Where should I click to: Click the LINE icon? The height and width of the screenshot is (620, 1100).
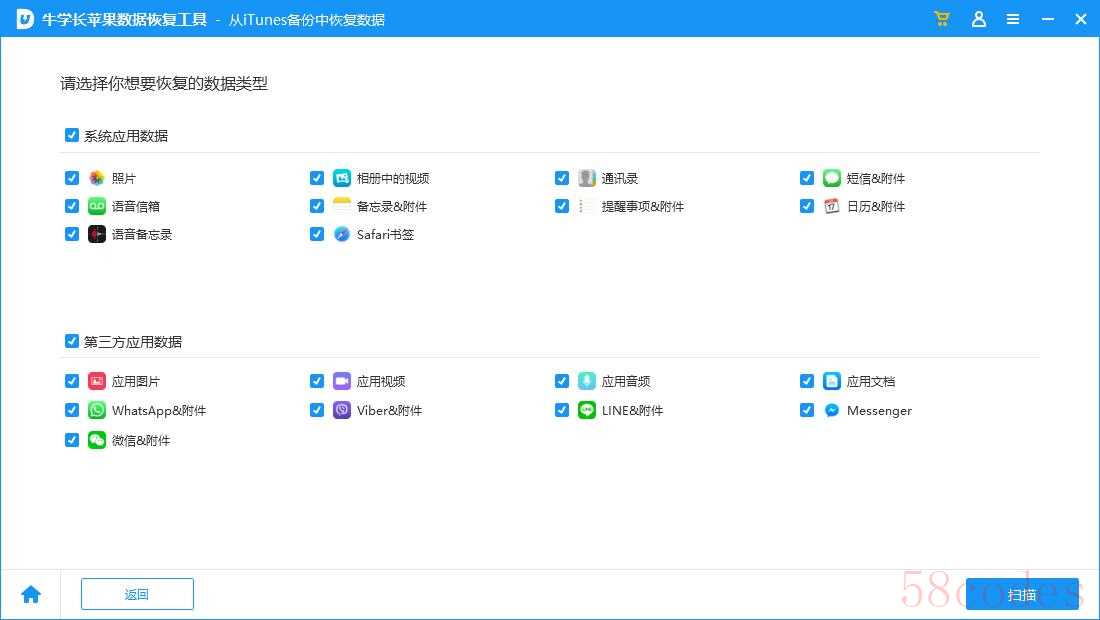[586, 410]
